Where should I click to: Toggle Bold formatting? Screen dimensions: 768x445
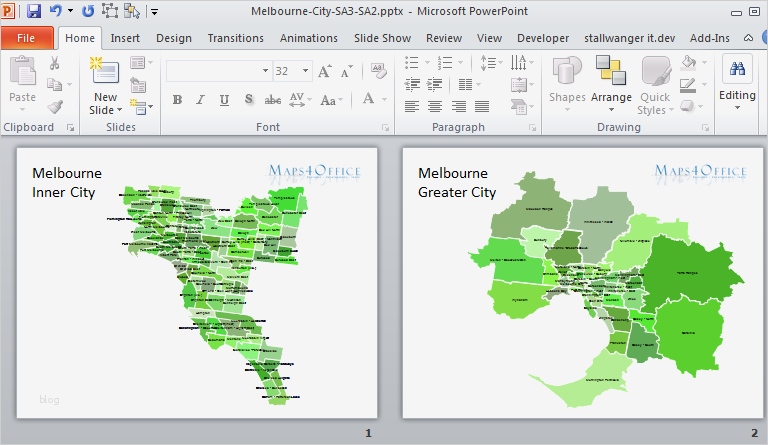177,100
